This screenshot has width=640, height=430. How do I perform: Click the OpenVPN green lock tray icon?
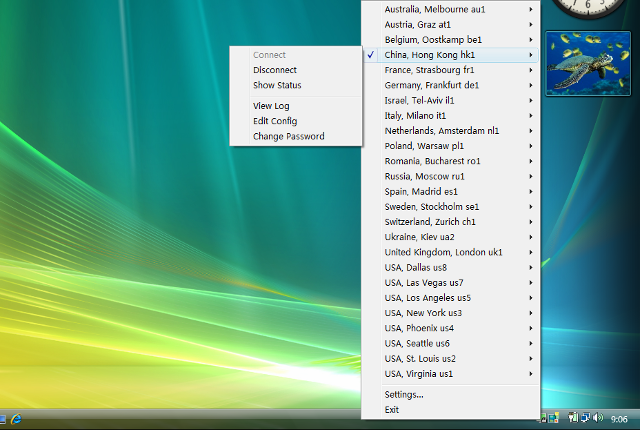(543, 418)
